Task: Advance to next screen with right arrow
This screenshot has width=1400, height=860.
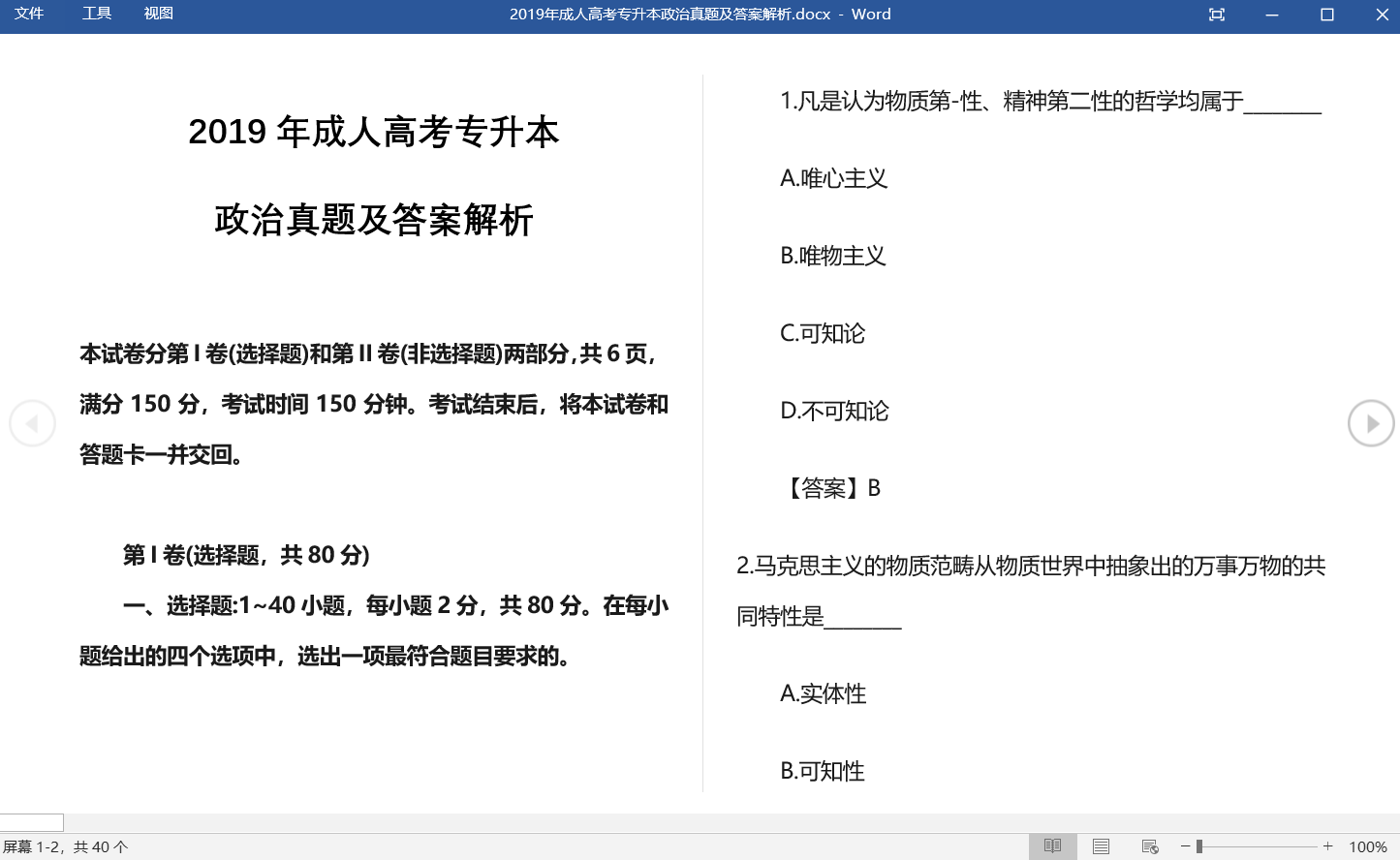Action: pos(1371,423)
